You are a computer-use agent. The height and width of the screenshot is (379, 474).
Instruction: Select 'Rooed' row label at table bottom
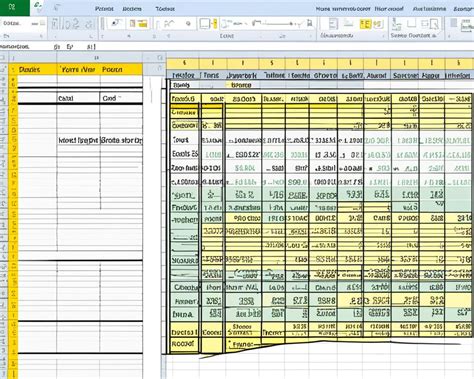point(185,344)
